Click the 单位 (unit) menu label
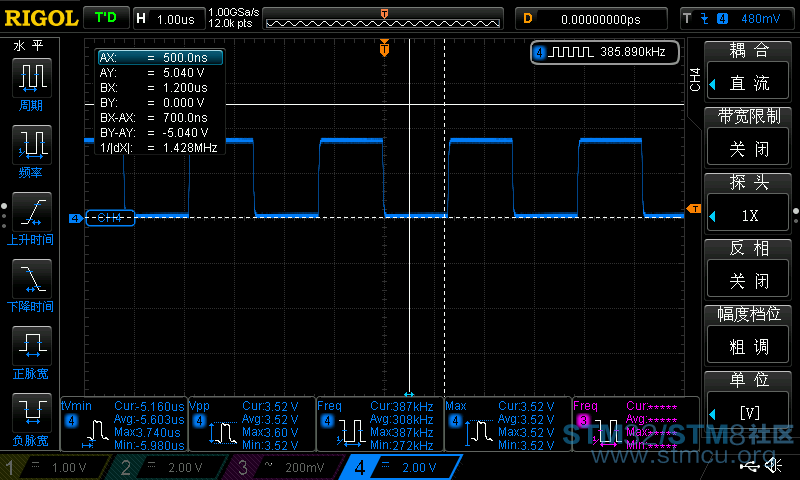The width and height of the screenshot is (800, 480). coord(748,380)
